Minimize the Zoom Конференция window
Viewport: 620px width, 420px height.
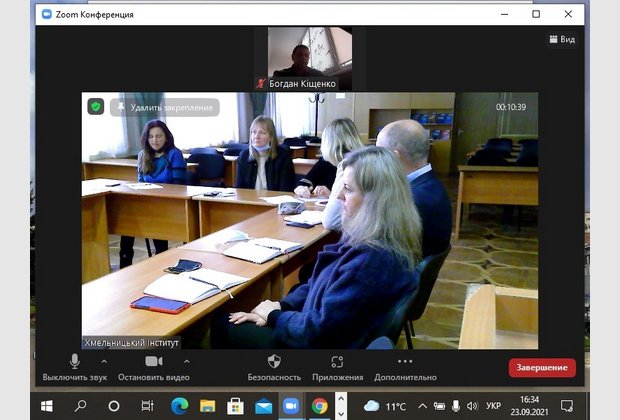click(x=505, y=14)
